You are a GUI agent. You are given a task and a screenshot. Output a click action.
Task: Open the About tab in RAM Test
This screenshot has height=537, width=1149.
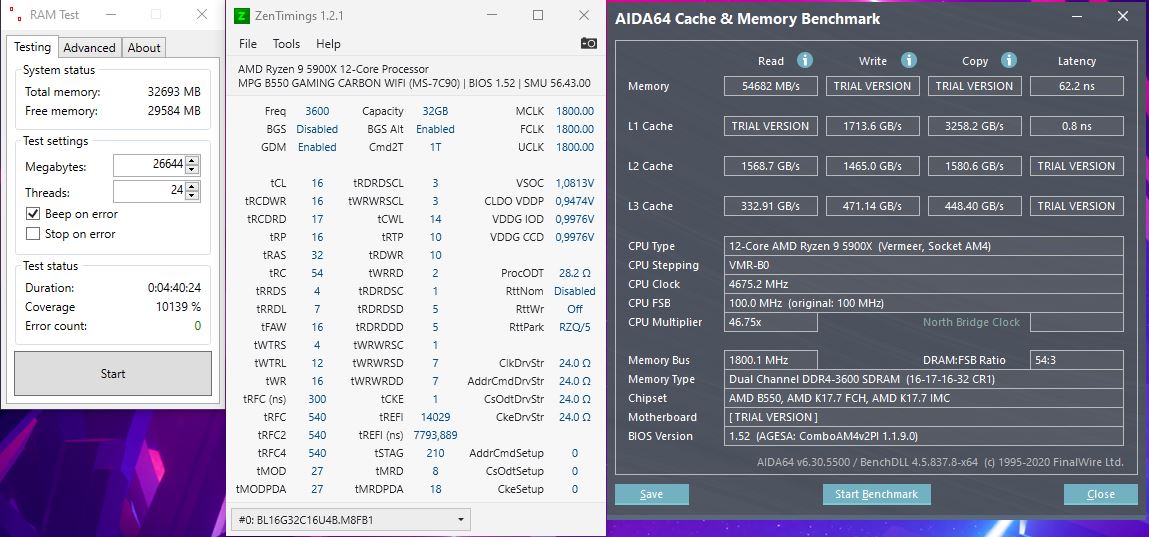[x=144, y=48]
